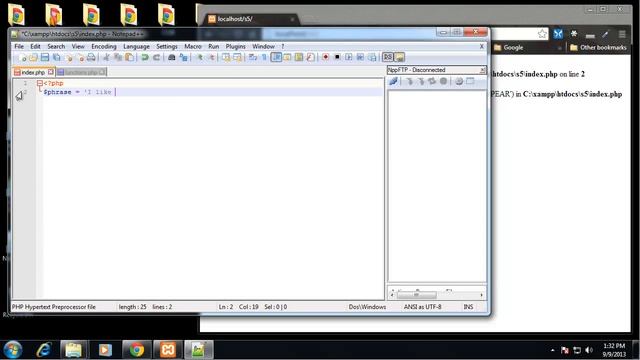Open the Encoding menu
The width and height of the screenshot is (640, 360).
[x=104, y=47]
